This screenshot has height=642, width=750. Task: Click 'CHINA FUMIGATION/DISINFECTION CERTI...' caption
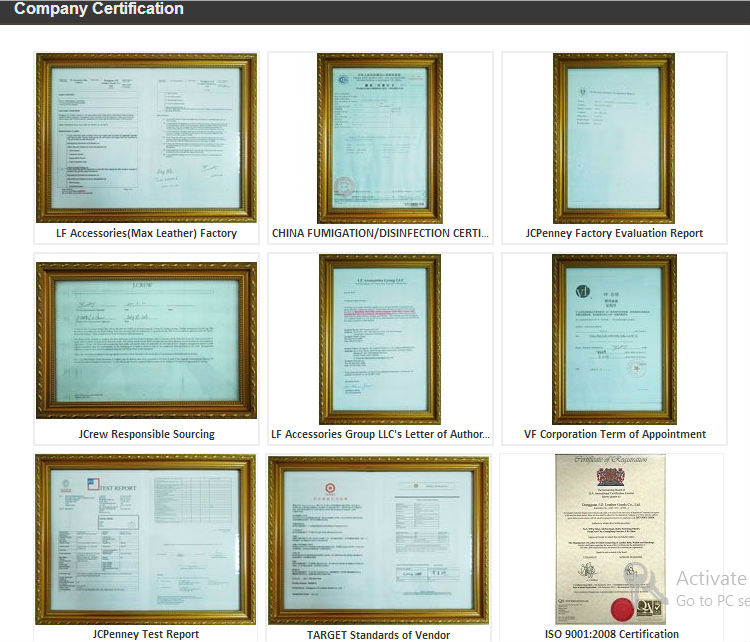[x=380, y=233]
